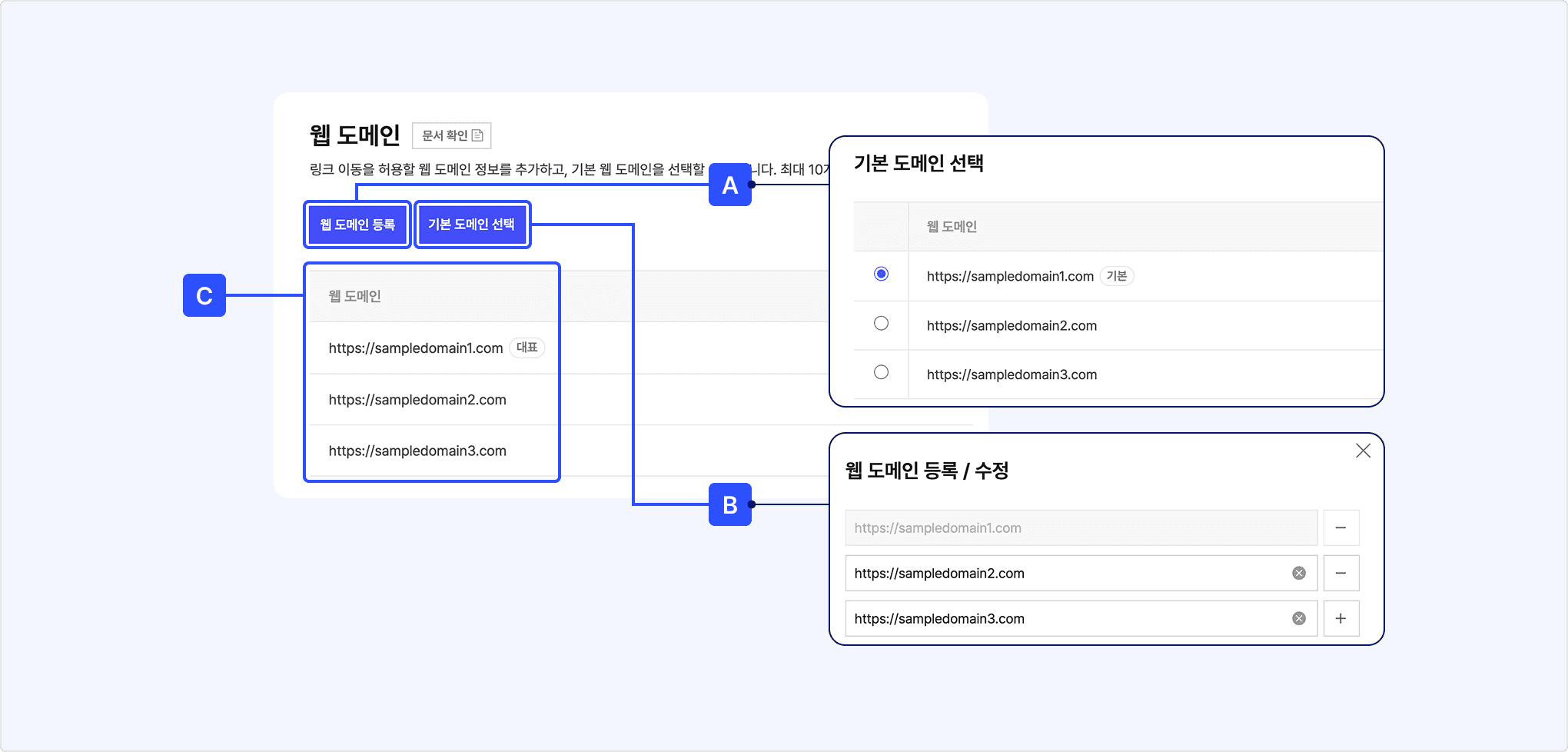Click the 기본 도메인 선택 button
Screen dimensions: 1568x752
click(472, 225)
